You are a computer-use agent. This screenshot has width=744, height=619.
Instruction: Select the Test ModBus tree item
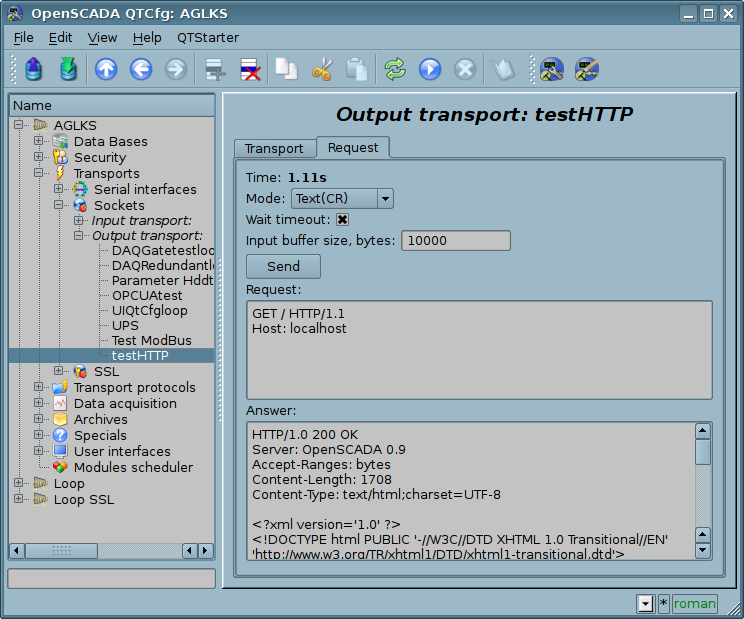pos(151,340)
